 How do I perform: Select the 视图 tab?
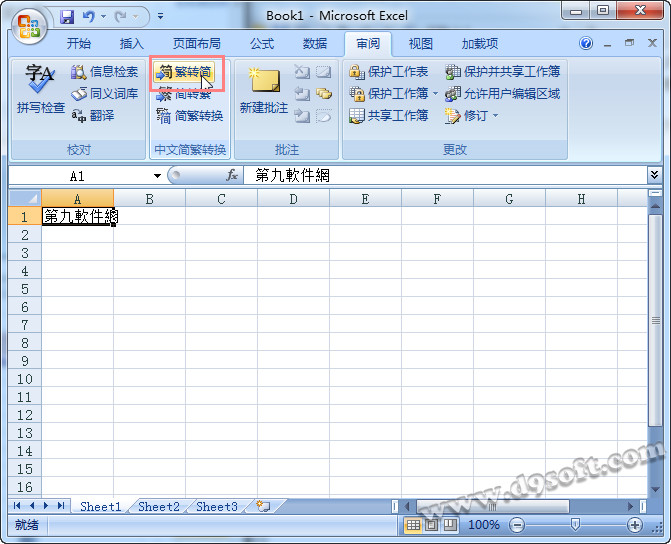[x=421, y=44]
